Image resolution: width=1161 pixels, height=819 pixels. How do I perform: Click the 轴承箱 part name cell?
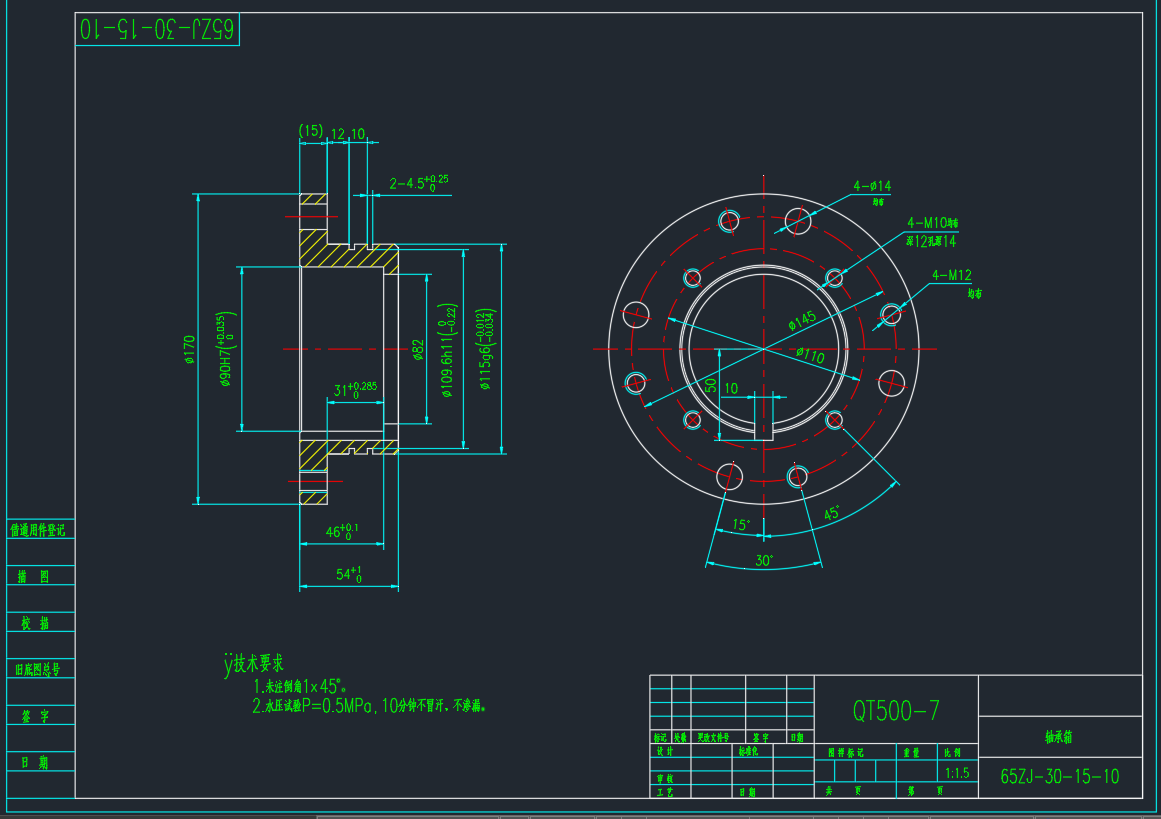[1059, 738]
